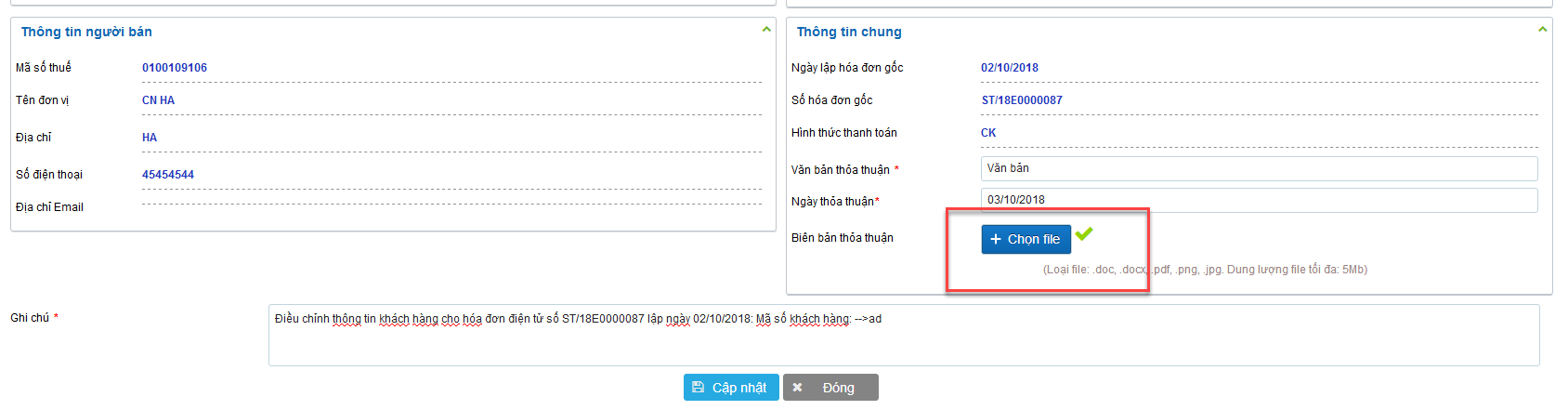Click the payment method value CK
Screen dimensions: 1568x410
pos(988,133)
